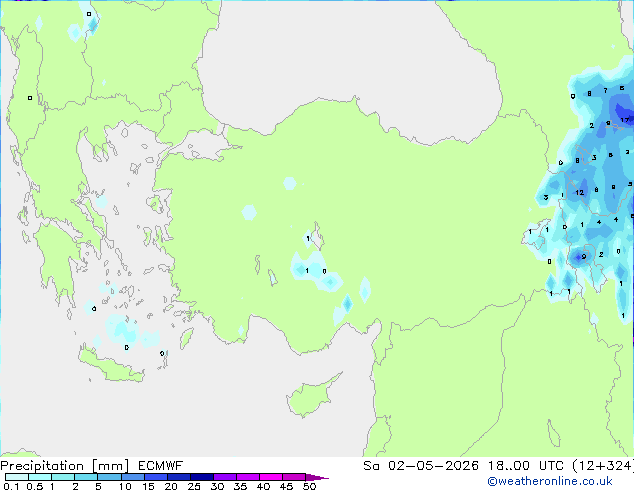This screenshot has height=490, width=634.
Task: Click the '50' legend scale label
Action: pyautogui.click(x=309, y=486)
